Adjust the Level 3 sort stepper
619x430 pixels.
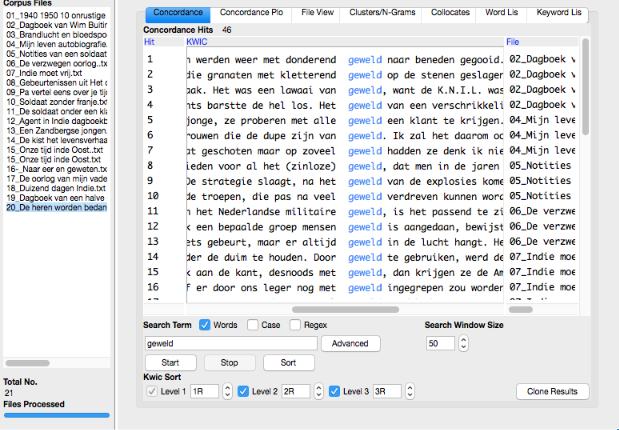pyautogui.click(x=410, y=391)
